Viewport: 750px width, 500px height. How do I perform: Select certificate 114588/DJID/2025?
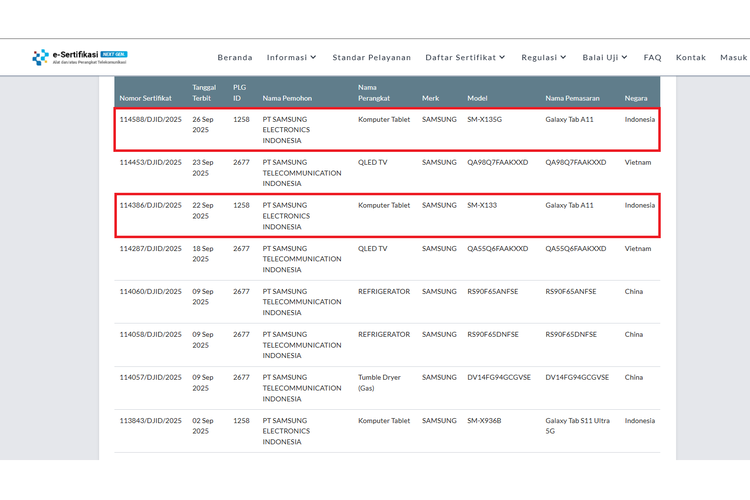point(151,119)
